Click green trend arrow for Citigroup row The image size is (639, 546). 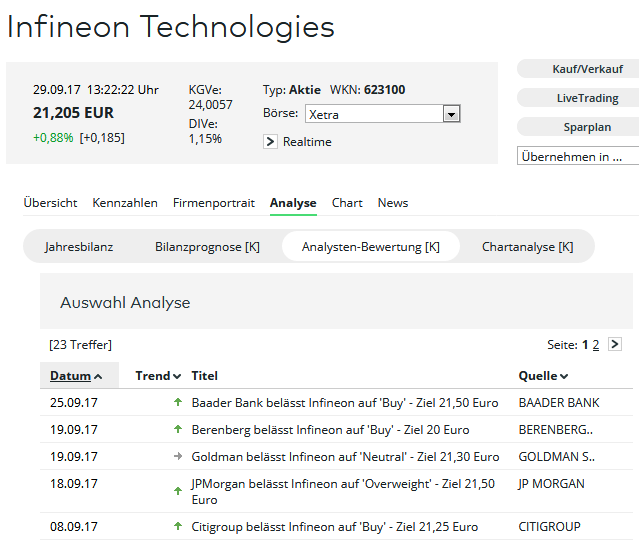pyautogui.click(x=178, y=527)
